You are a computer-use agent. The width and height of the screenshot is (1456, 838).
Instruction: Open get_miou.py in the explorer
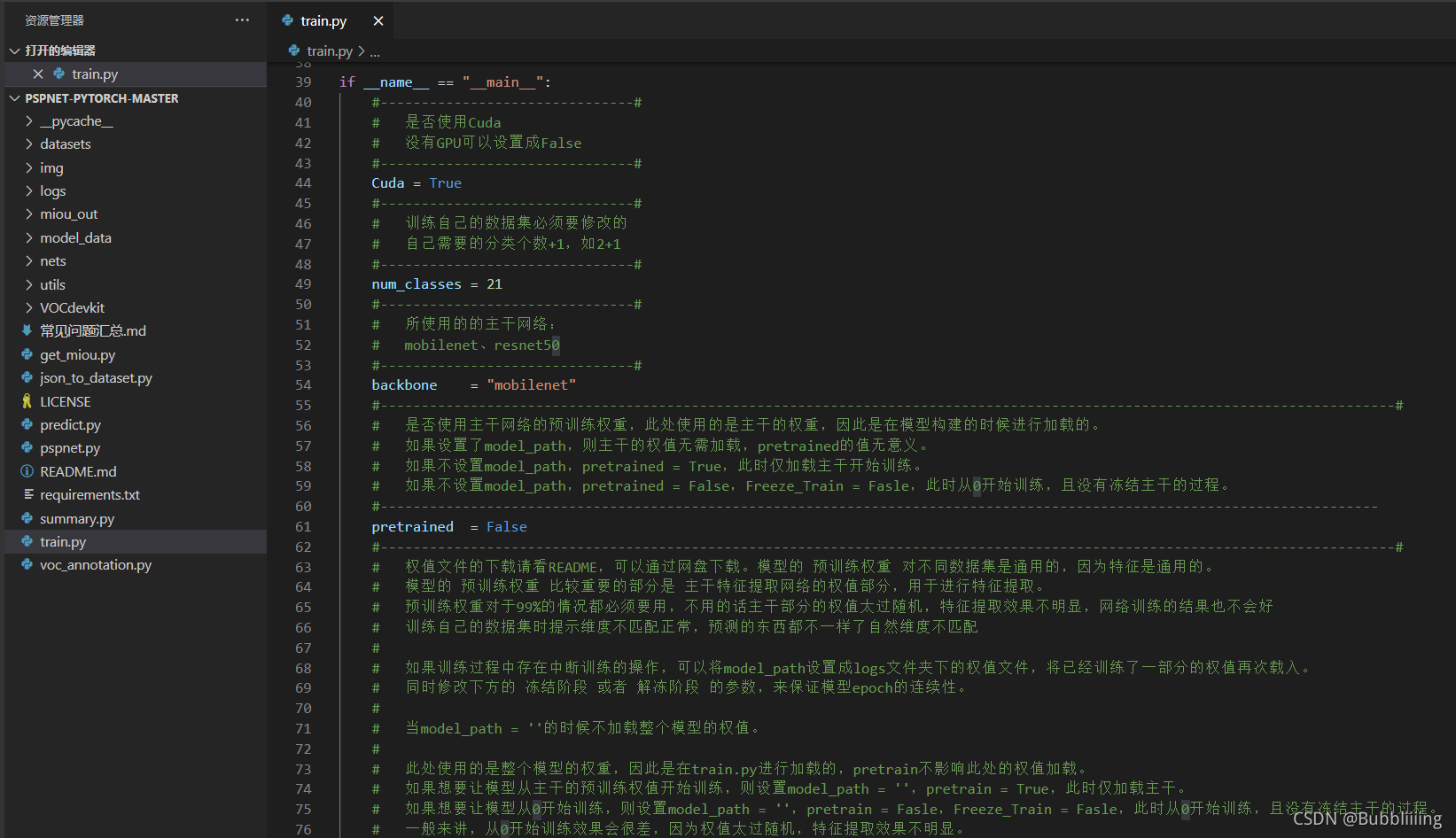coord(77,355)
